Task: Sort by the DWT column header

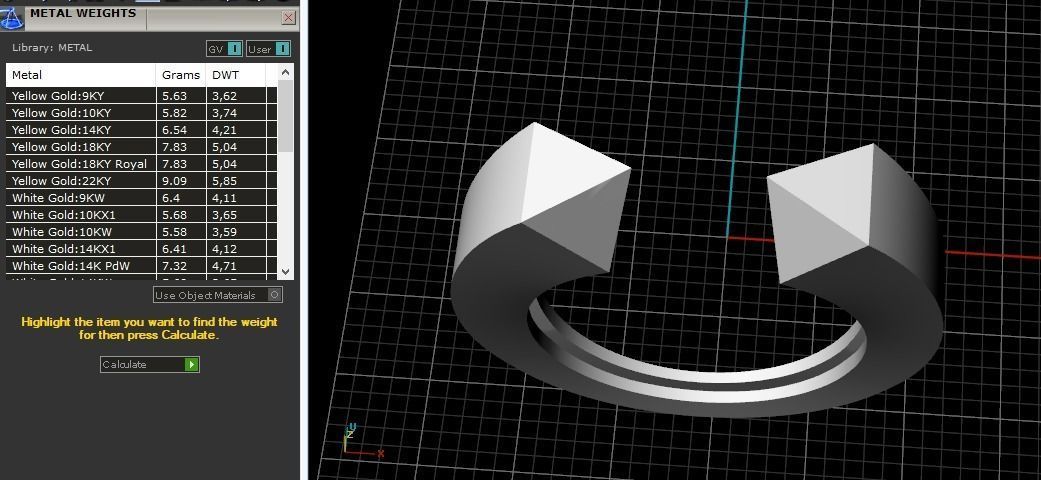Action: click(x=236, y=75)
